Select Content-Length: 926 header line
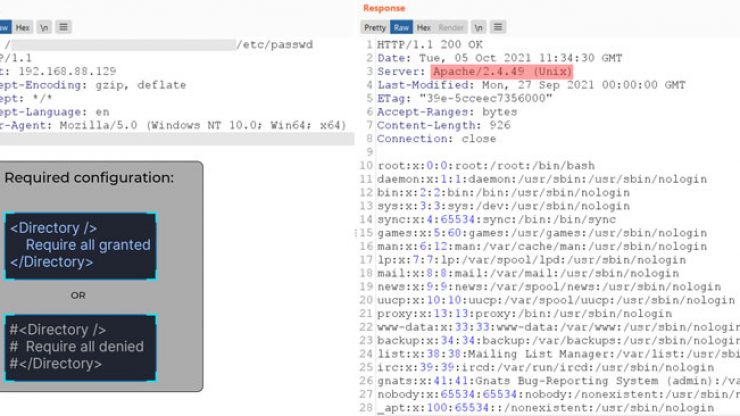This screenshot has height=416, width=740. coord(443,125)
